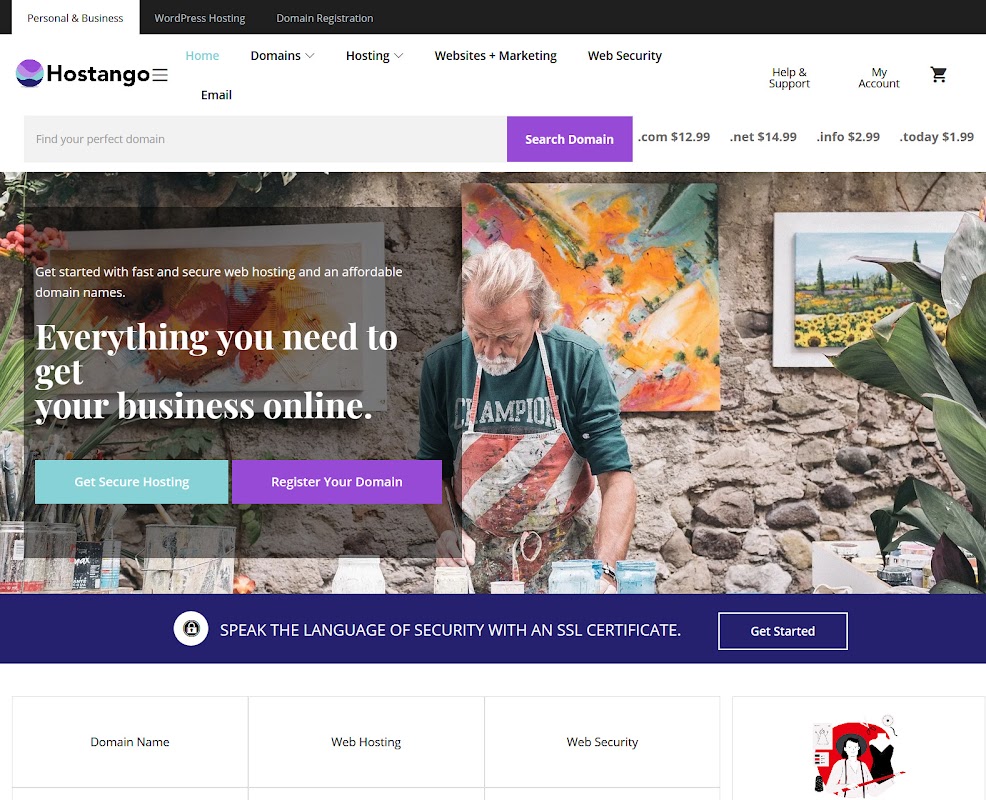
Task: Switch to the Domain Registration tab
Action: pos(324,18)
